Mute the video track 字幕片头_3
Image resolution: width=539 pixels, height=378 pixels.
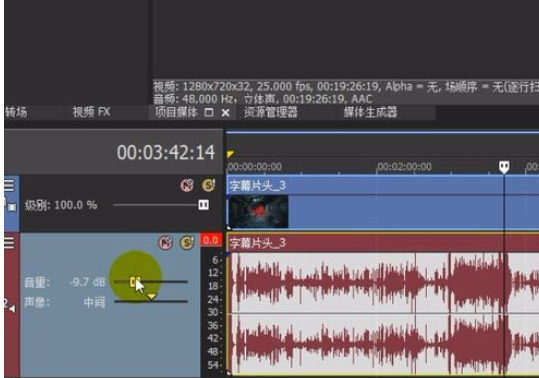[x=187, y=185]
